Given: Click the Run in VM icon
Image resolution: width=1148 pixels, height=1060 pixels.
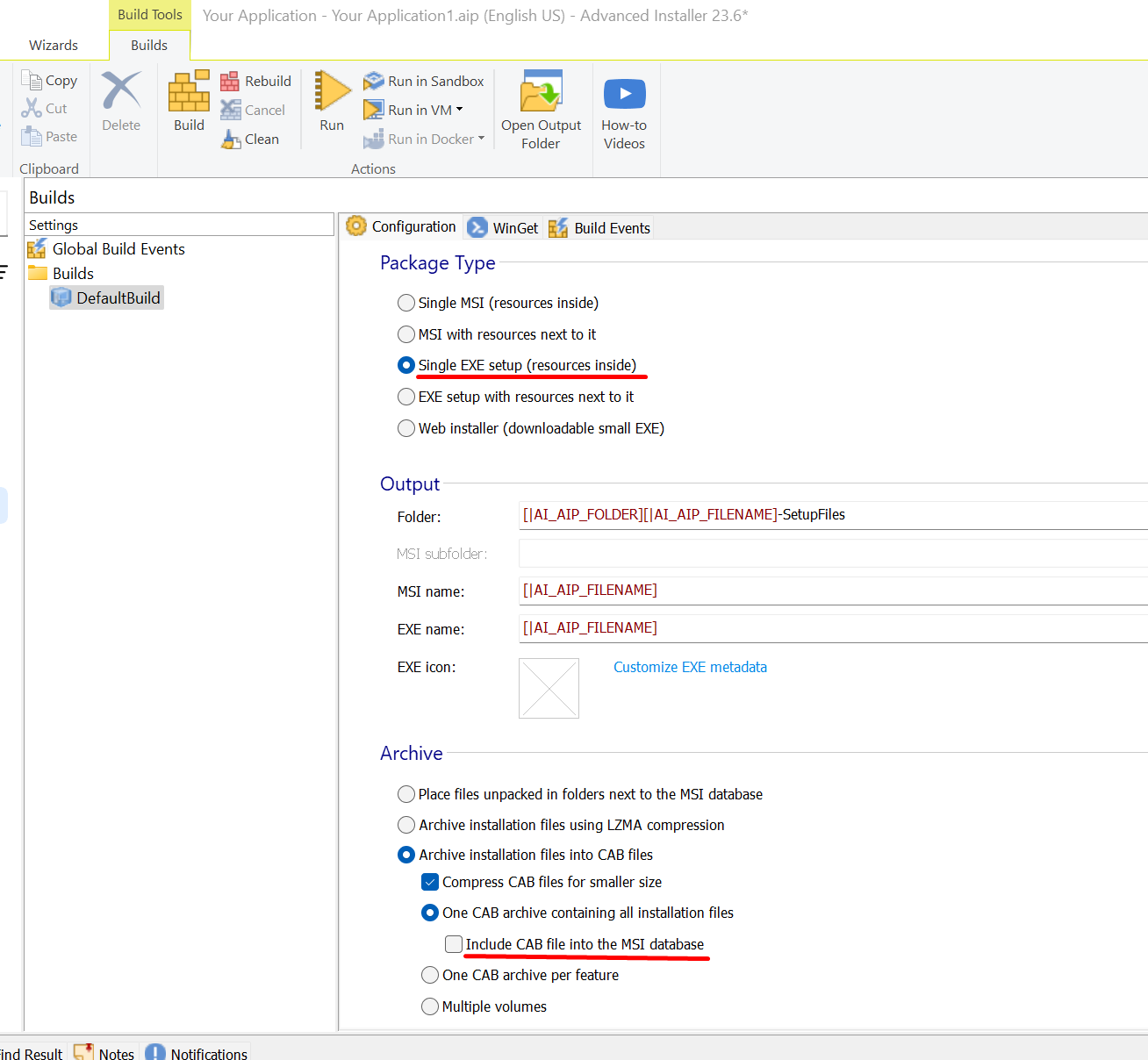Looking at the screenshot, I should tap(374, 111).
